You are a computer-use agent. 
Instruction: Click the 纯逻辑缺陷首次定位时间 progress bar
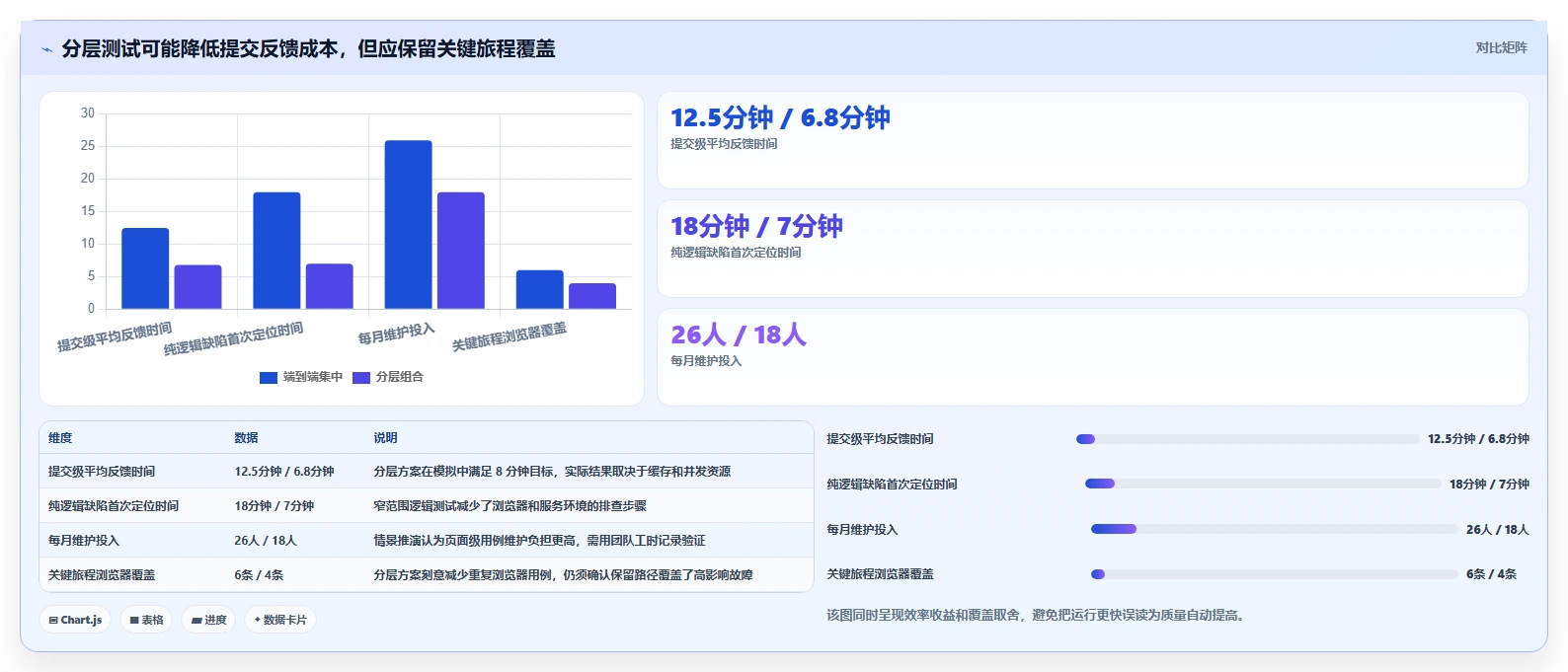coord(1263,484)
